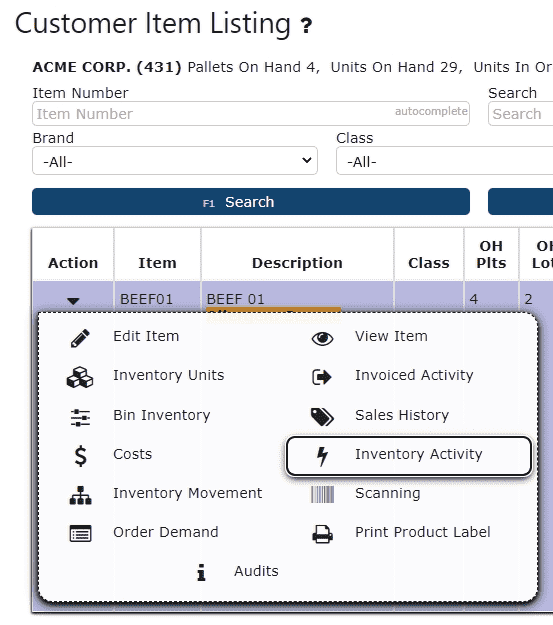The width and height of the screenshot is (553, 625).
Task: Click the dollar sign Costs icon
Action: (81, 456)
